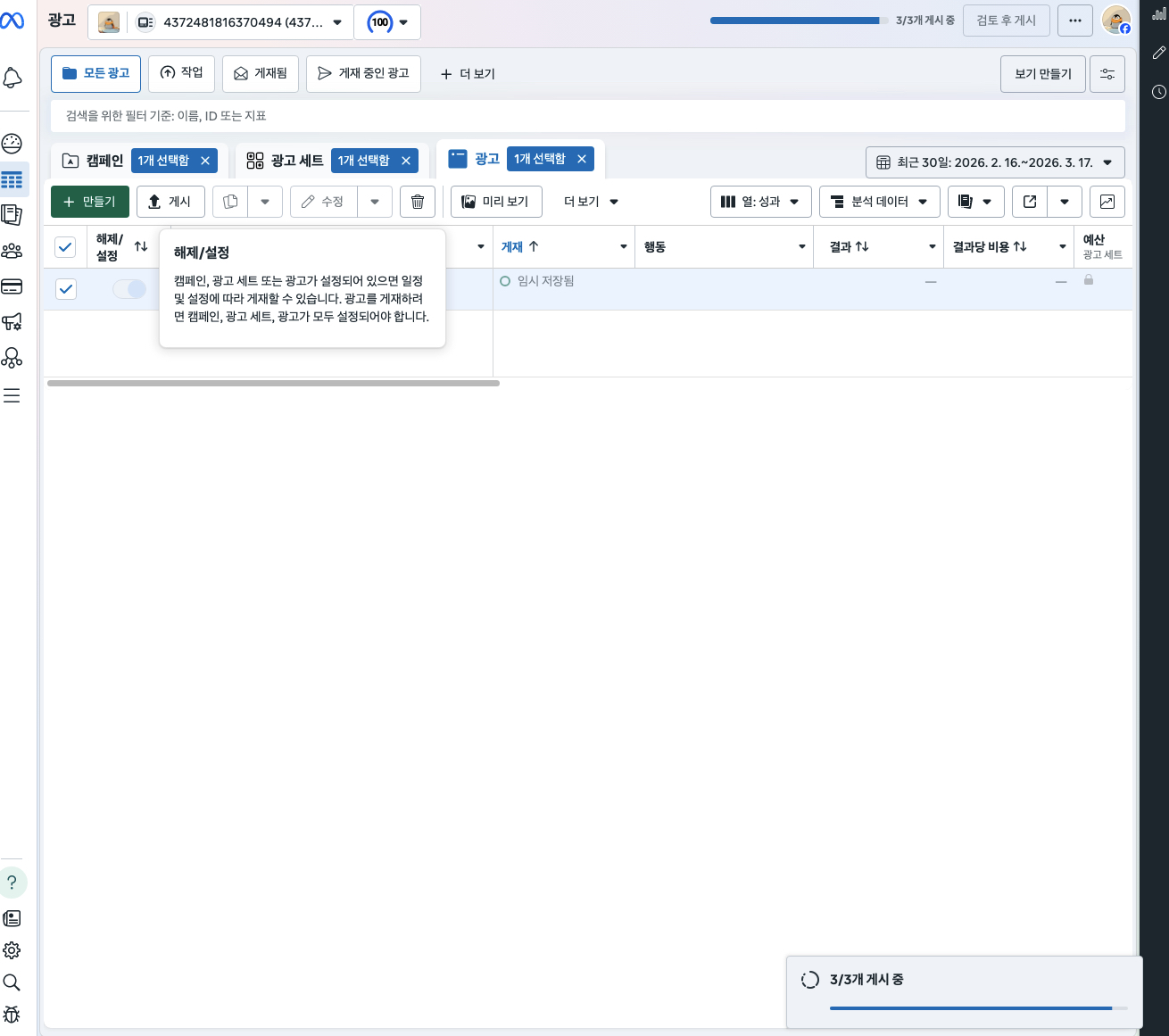Viewport: 1169px width, 1036px height.
Task: Open the export share icon button
Action: click(1030, 202)
